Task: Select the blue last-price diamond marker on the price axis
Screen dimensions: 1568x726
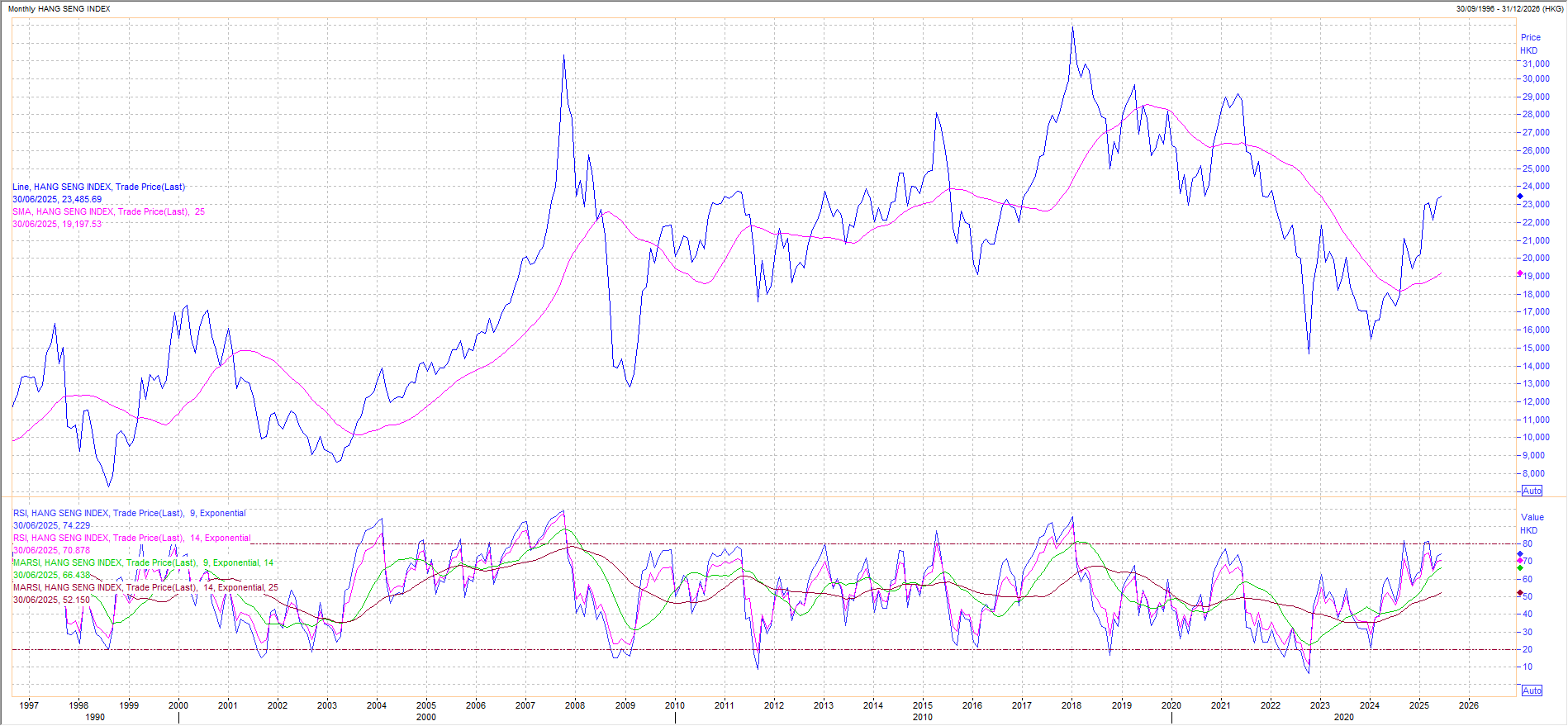Action: pos(1520,197)
